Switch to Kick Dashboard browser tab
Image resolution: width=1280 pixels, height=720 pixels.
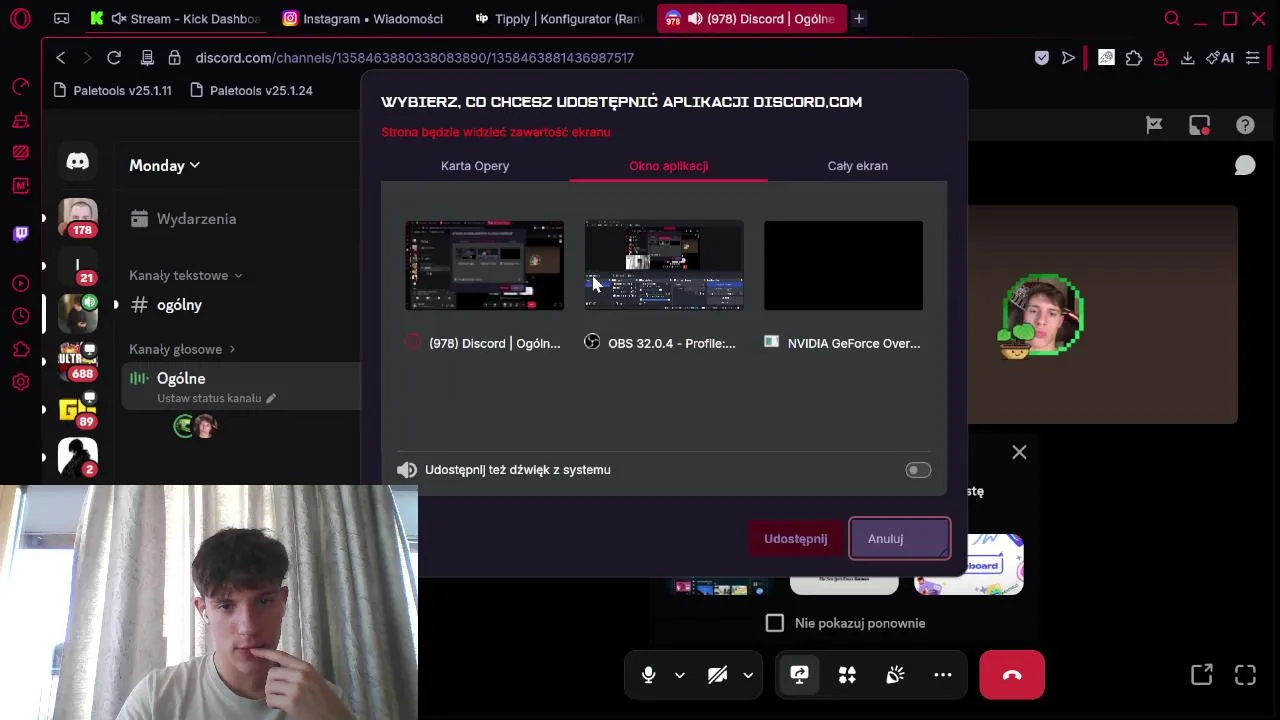tap(175, 19)
